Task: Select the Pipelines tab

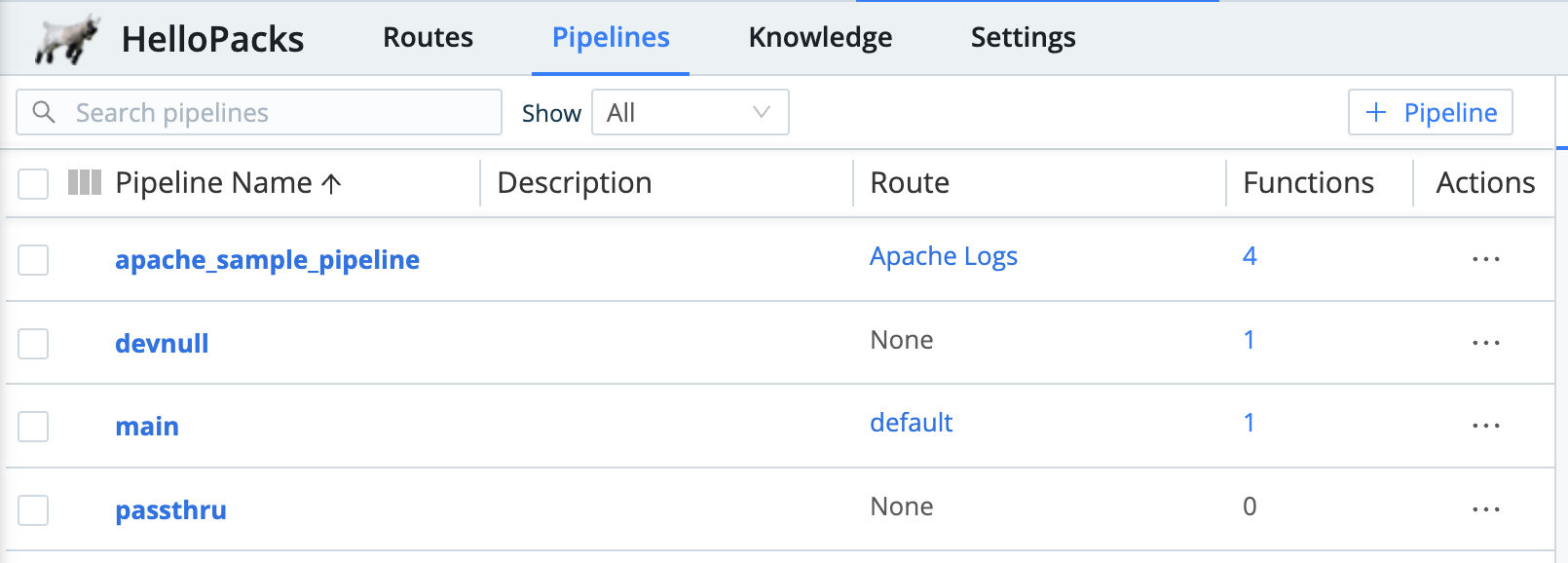Action: tap(611, 37)
